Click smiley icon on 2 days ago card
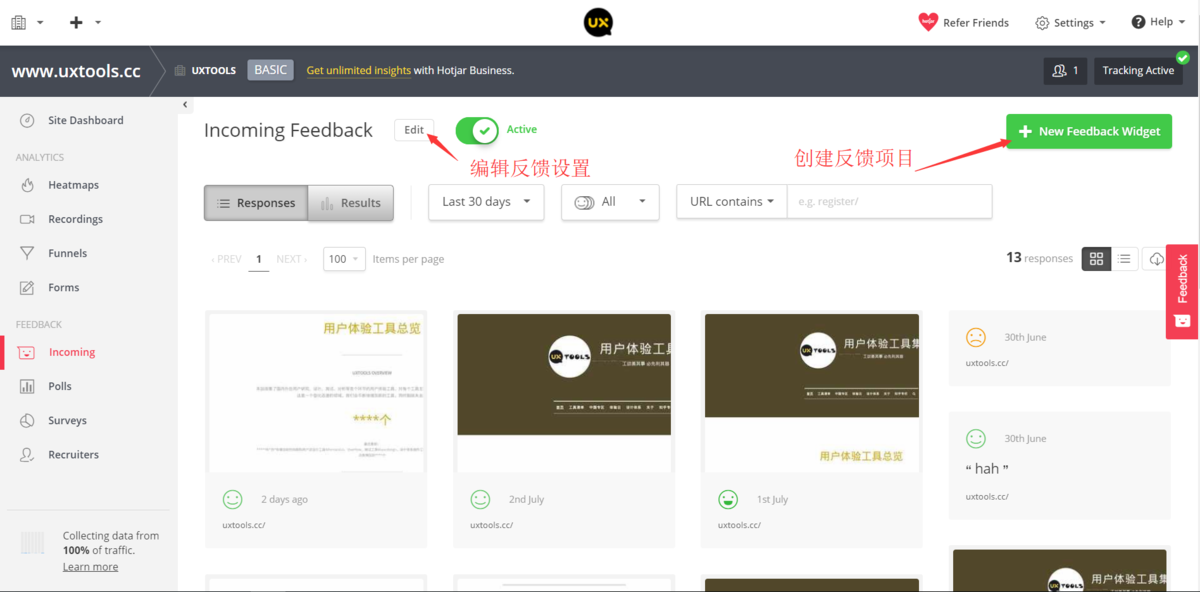Image resolution: width=1200 pixels, height=592 pixels. pyautogui.click(x=232, y=499)
